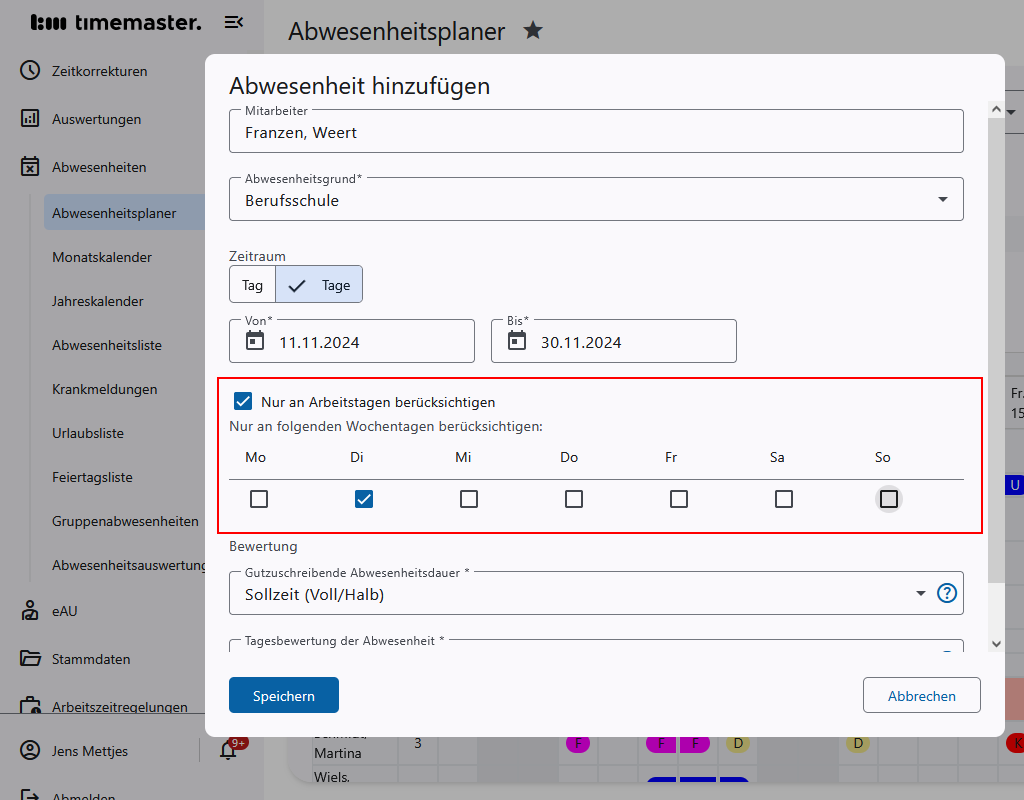This screenshot has width=1024, height=800.
Task: Cancel dialog with Abbrechen button
Action: click(921, 696)
